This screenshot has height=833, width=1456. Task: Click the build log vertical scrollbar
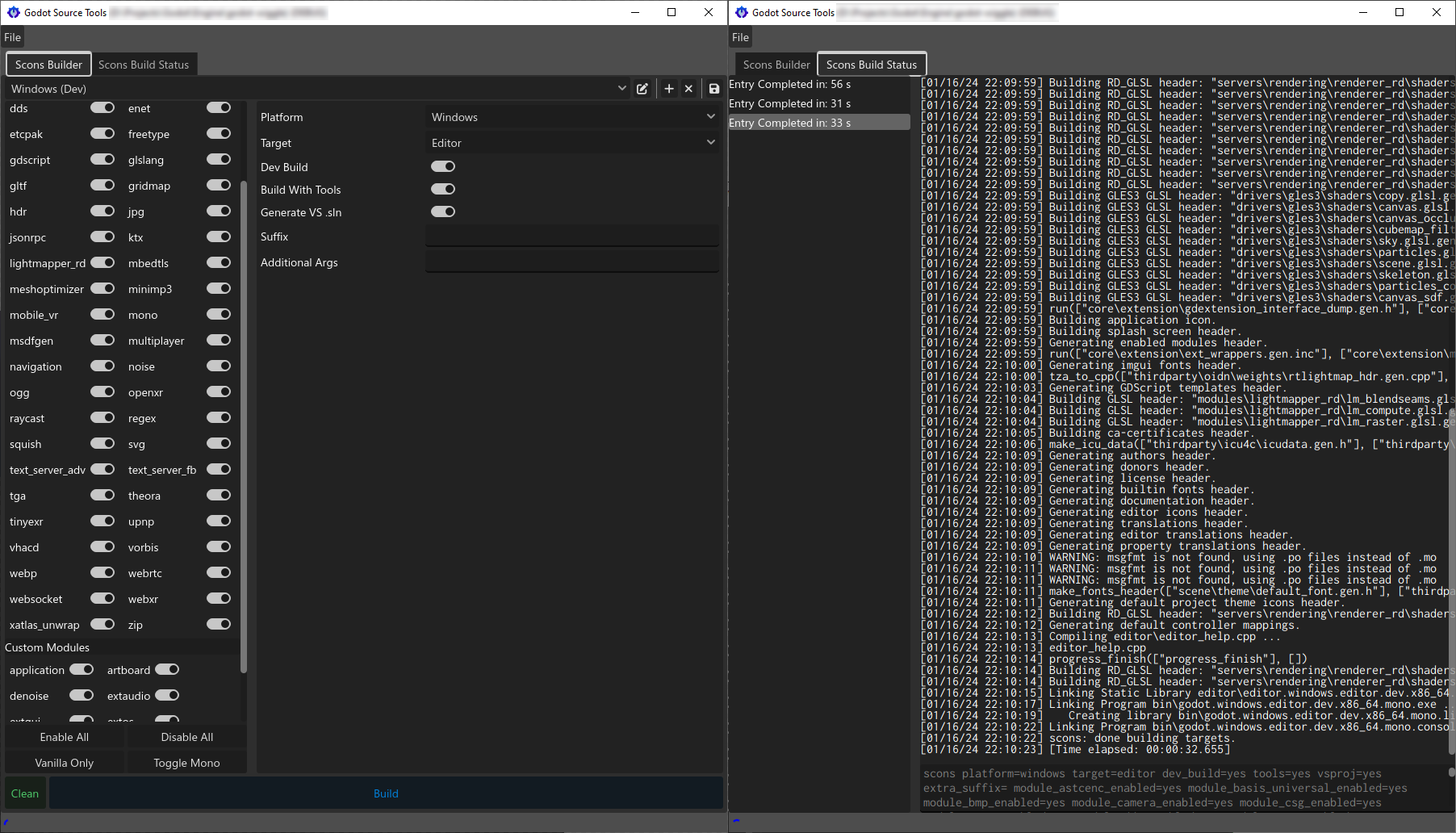point(1453,581)
